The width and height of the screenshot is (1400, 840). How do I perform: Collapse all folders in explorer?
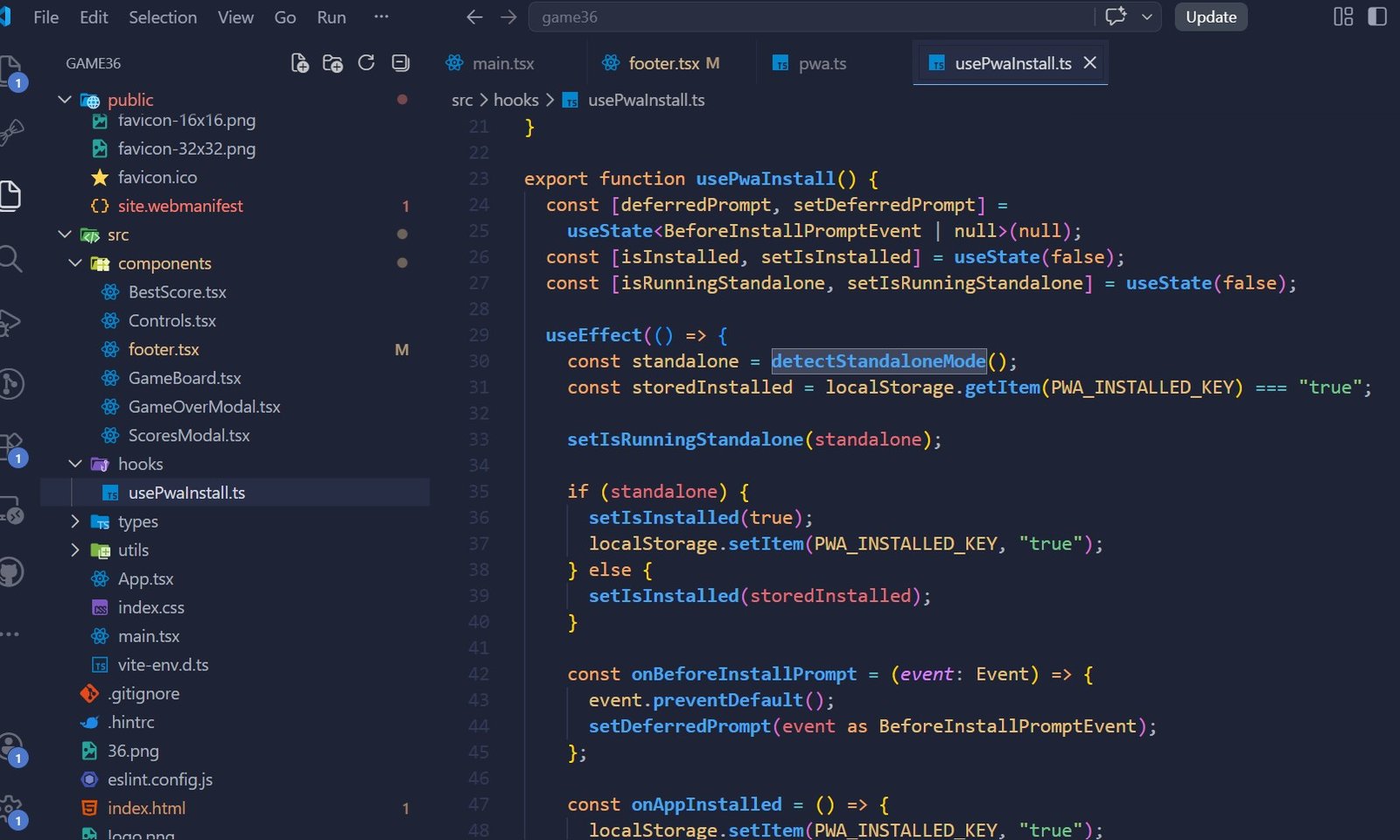point(401,63)
